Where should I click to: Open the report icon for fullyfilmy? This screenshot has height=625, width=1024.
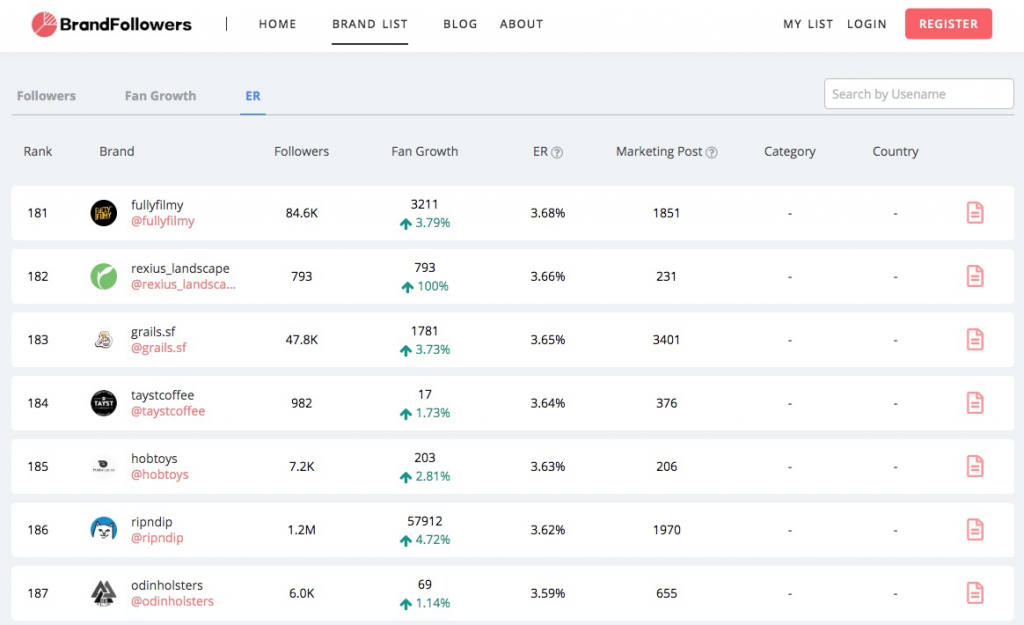point(975,213)
